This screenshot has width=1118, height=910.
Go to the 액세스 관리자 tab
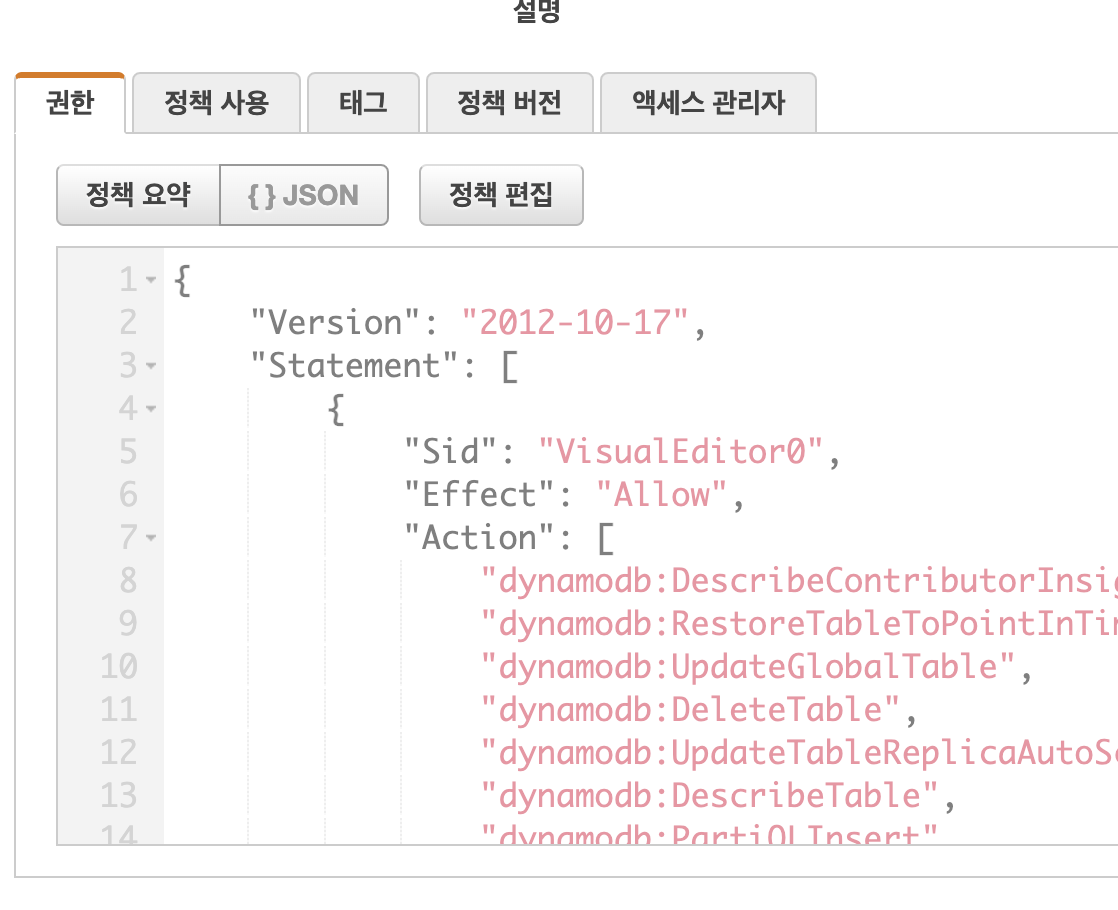(x=708, y=103)
